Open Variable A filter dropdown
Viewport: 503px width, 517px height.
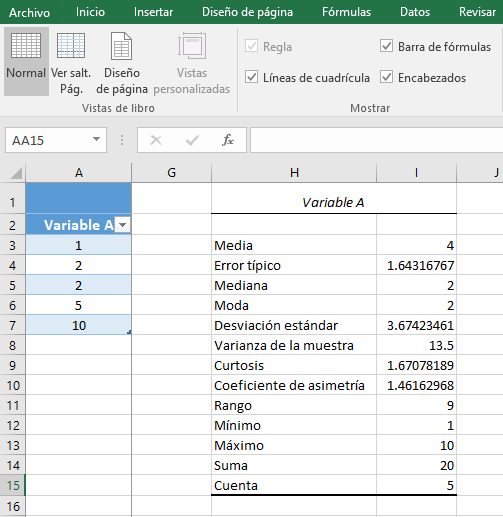123,225
